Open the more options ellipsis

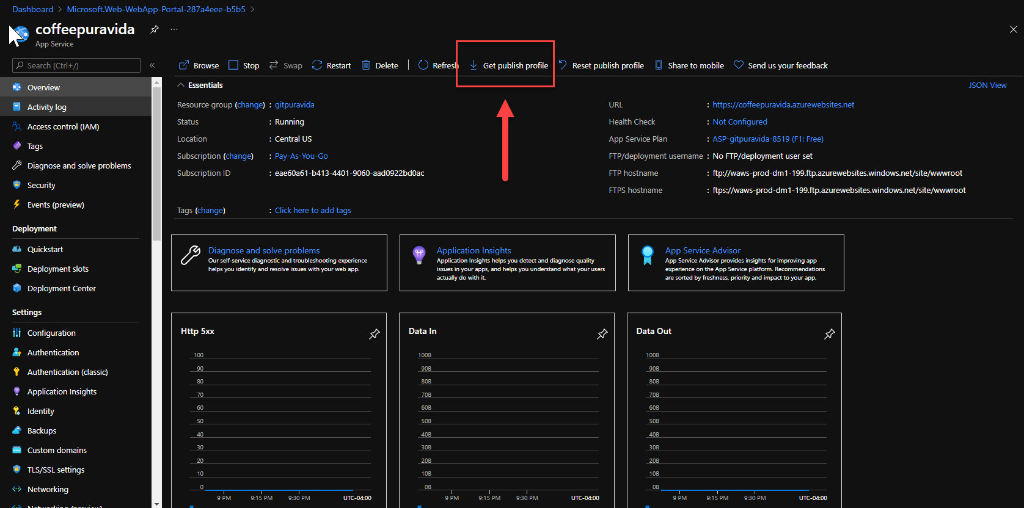pyautogui.click(x=174, y=29)
